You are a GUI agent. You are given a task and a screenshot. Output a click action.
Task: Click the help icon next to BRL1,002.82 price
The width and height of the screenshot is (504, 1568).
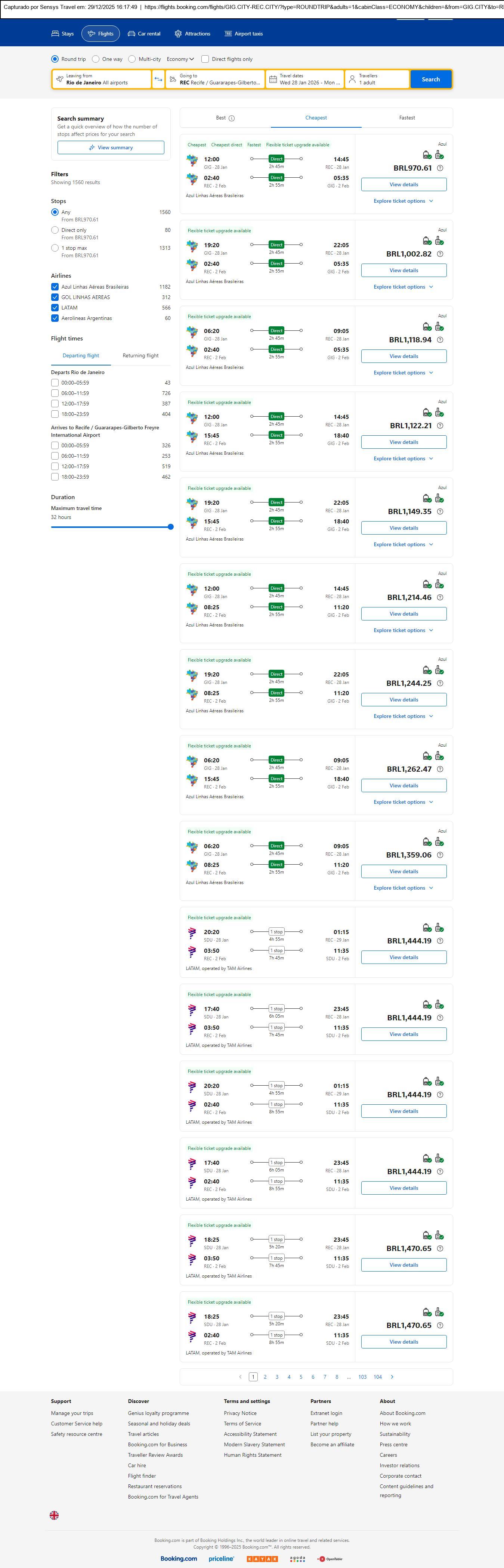(x=440, y=254)
